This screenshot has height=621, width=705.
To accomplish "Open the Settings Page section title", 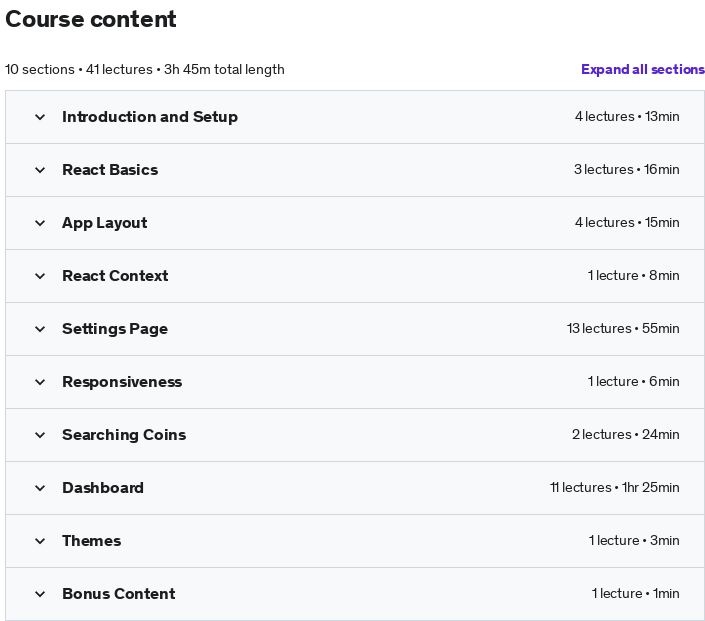I will pos(115,329).
